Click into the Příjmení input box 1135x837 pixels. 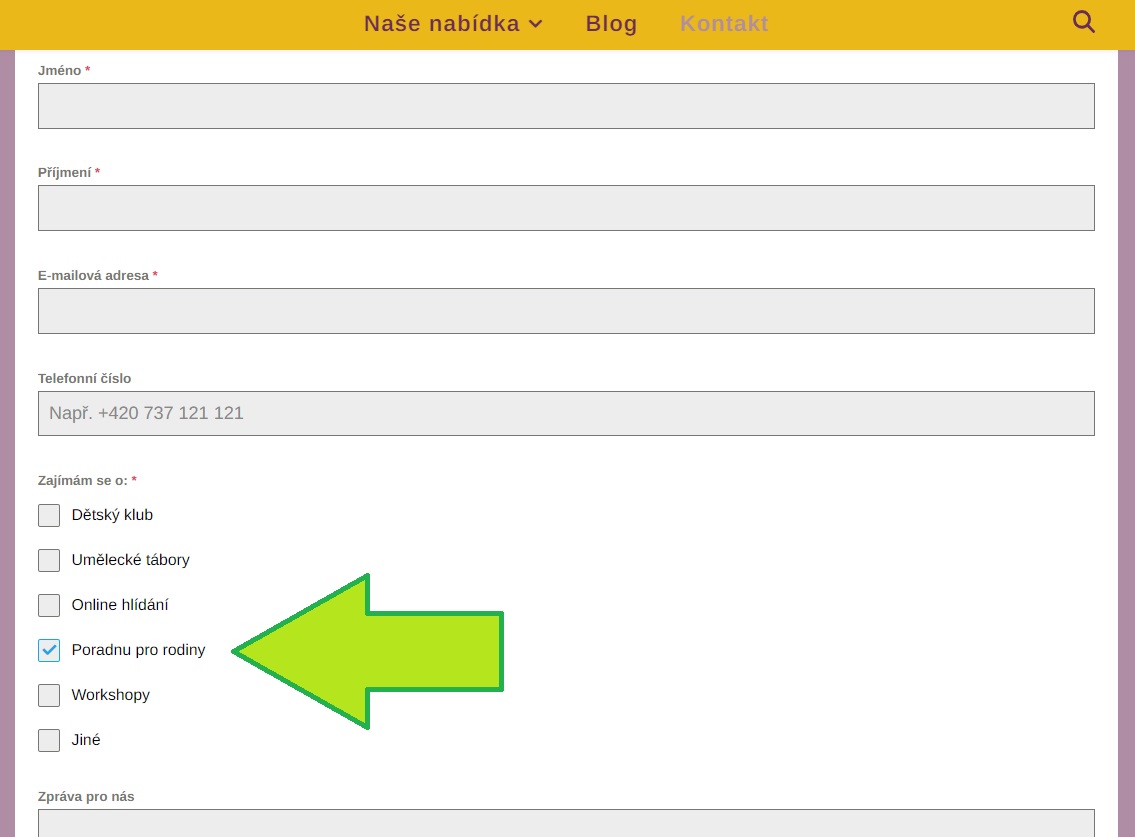(566, 208)
